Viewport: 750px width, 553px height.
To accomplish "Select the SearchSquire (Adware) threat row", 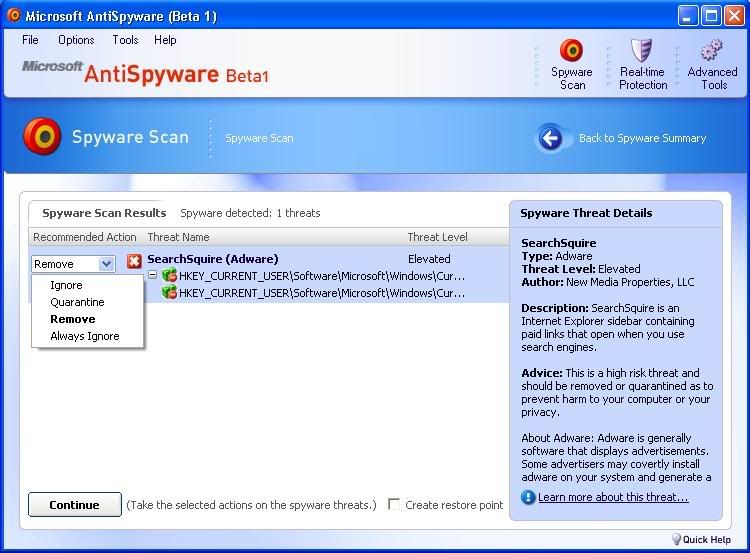I will [213, 259].
